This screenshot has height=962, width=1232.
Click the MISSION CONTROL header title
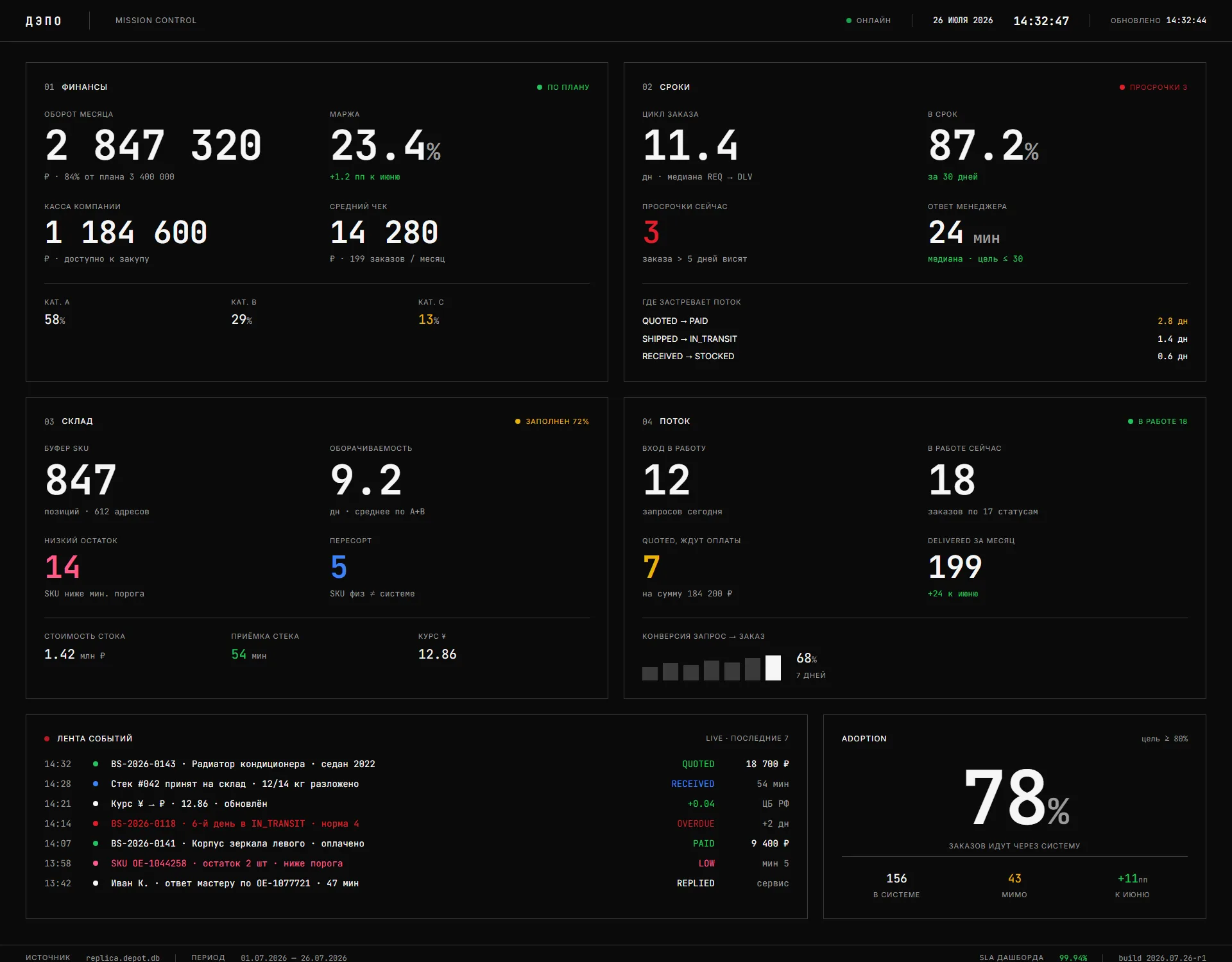tap(156, 21)
